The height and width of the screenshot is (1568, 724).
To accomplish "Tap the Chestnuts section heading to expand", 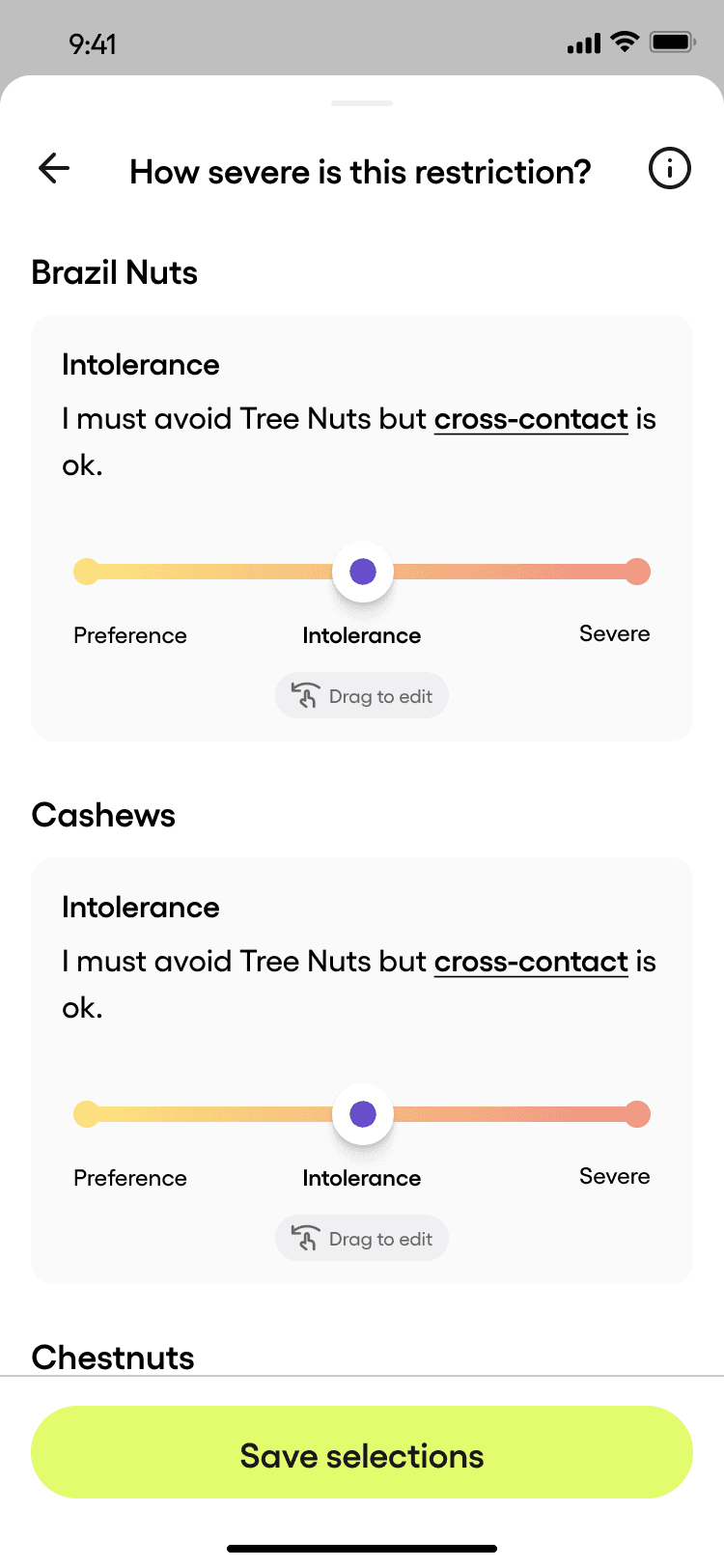I will [x=113, y=1357].
